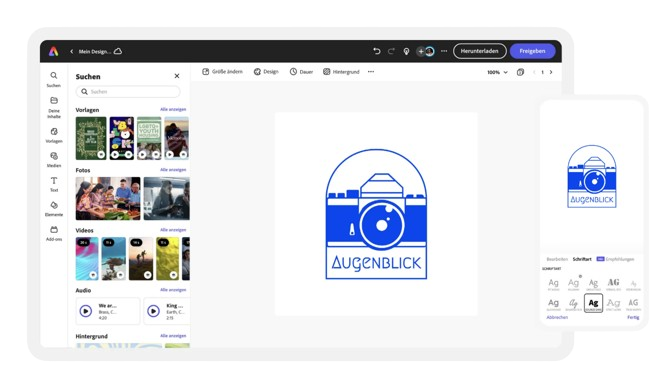Open the Design option in the canvas toolbar
The width and height of the screenshot is (666, 375).
click(266, 72)
